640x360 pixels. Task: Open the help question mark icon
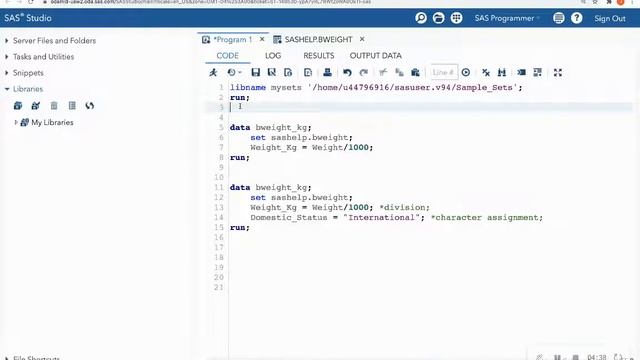coord(577,18)
